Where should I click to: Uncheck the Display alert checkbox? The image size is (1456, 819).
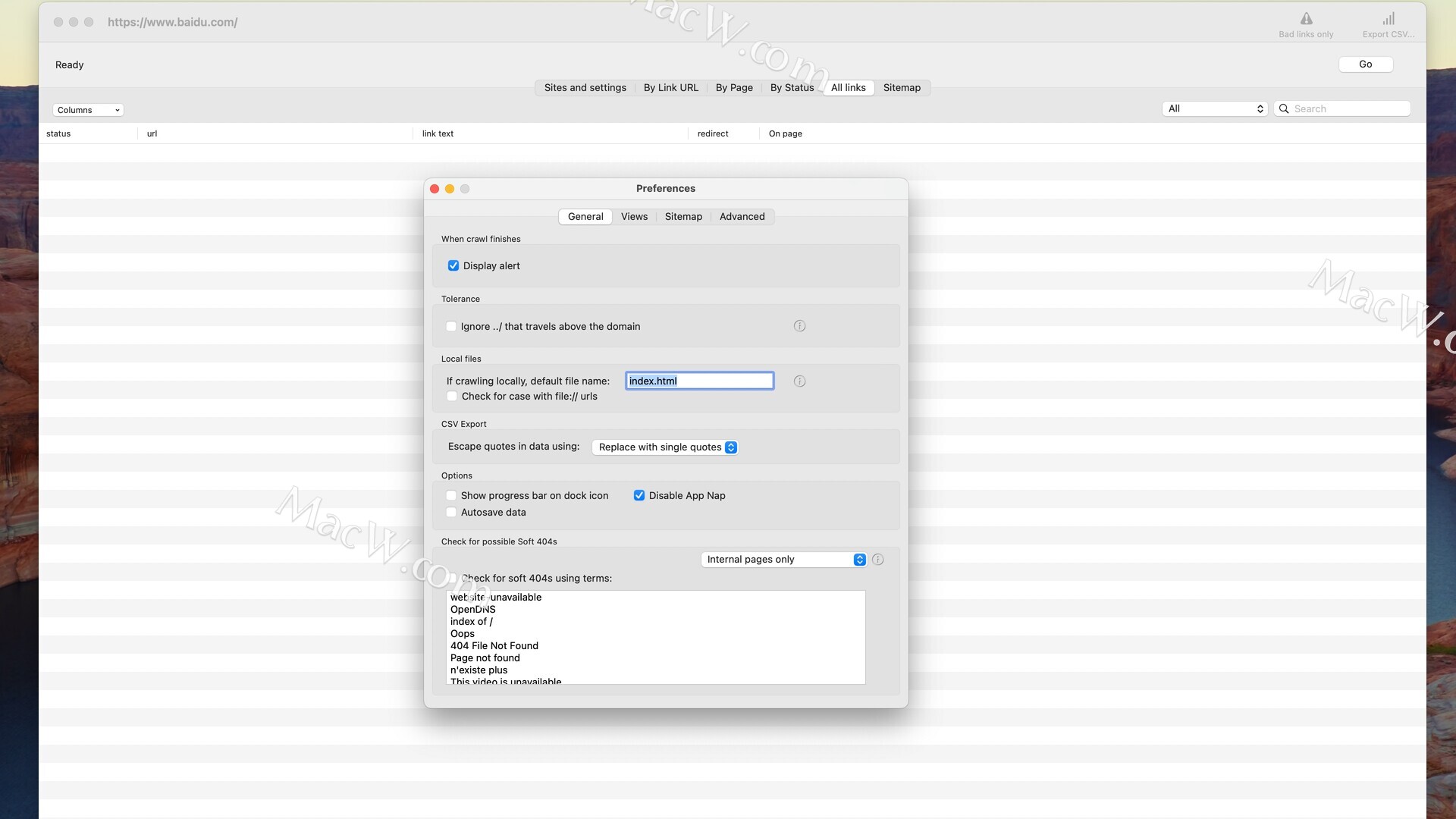(x=453, y=266)
